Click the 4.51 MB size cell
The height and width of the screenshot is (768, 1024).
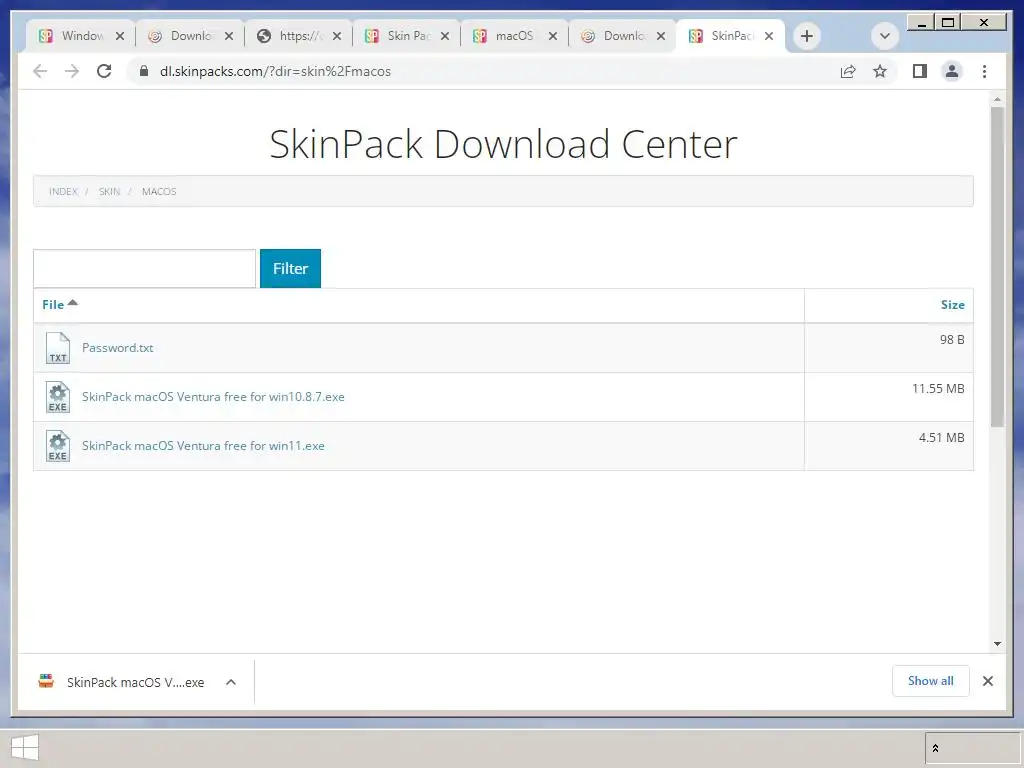click(x=889, y=446)
